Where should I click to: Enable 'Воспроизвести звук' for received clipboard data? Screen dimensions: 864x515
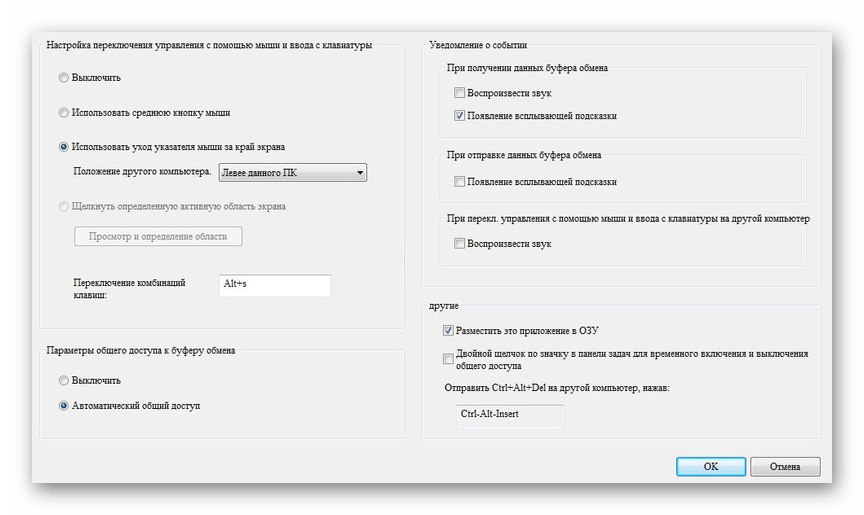coord(459,93)
